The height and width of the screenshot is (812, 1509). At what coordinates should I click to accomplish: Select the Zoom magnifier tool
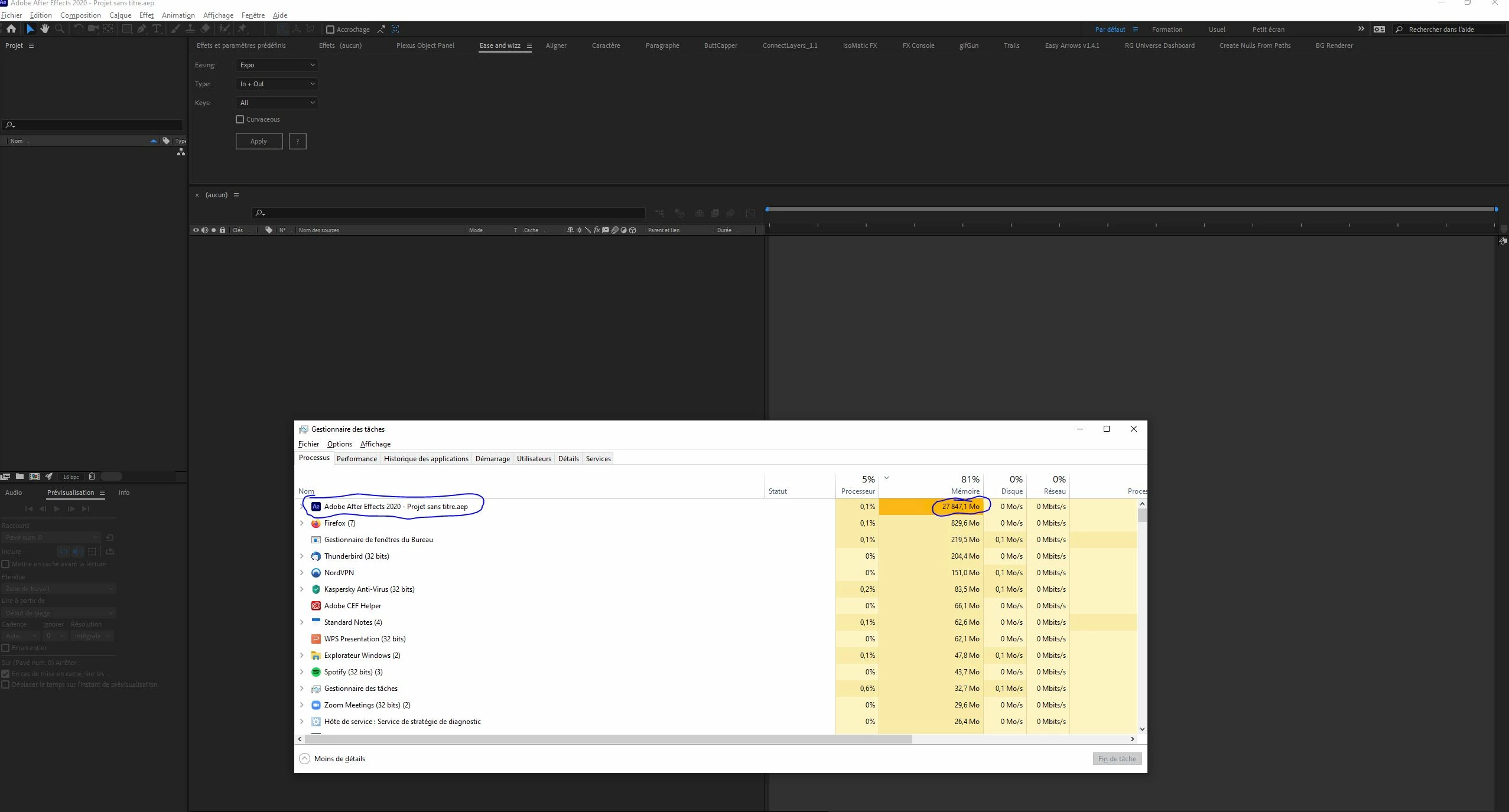pyautogui.click(x=60, y=29)
